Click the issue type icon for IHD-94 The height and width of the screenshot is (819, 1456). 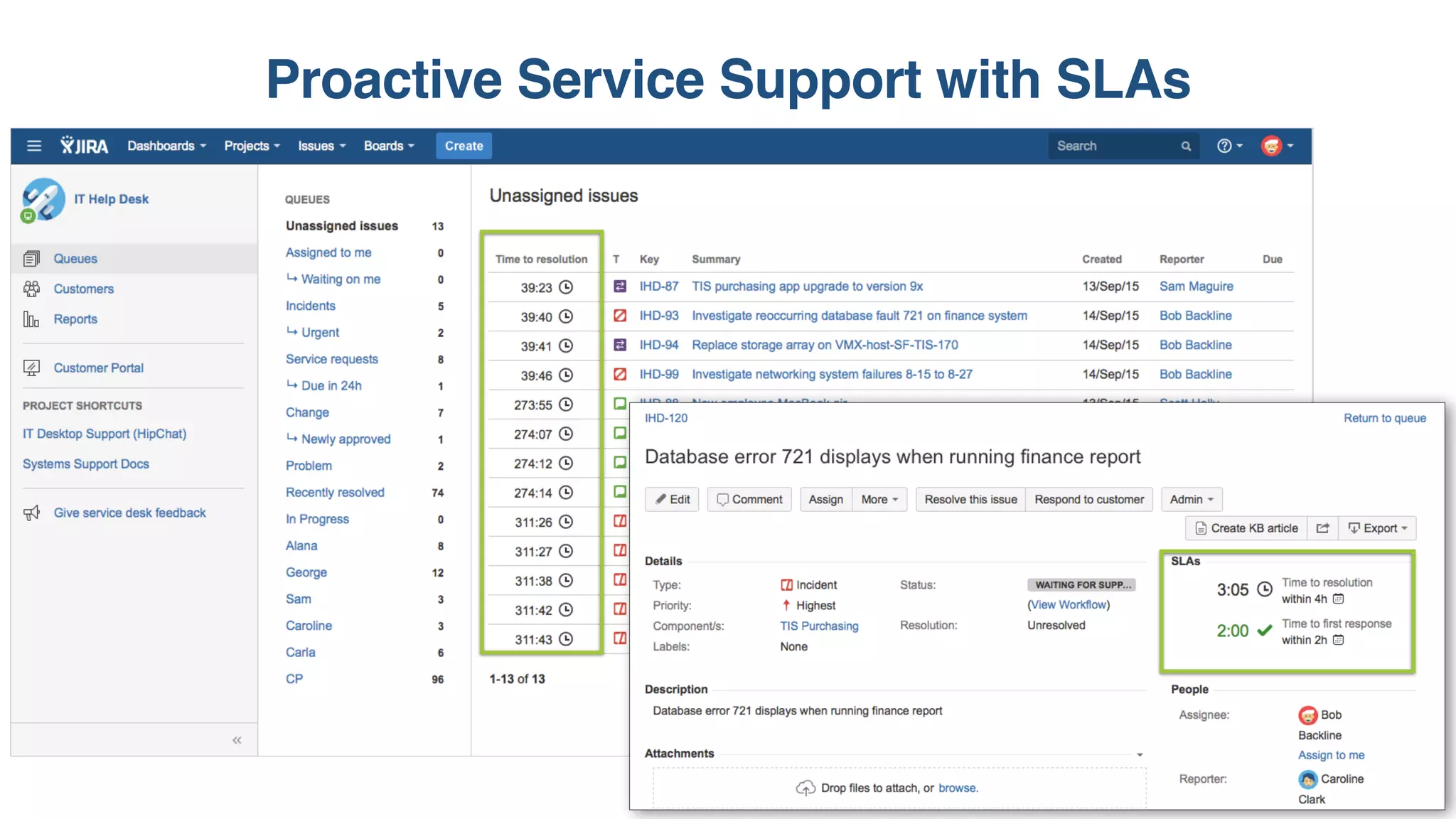(620, 345)
